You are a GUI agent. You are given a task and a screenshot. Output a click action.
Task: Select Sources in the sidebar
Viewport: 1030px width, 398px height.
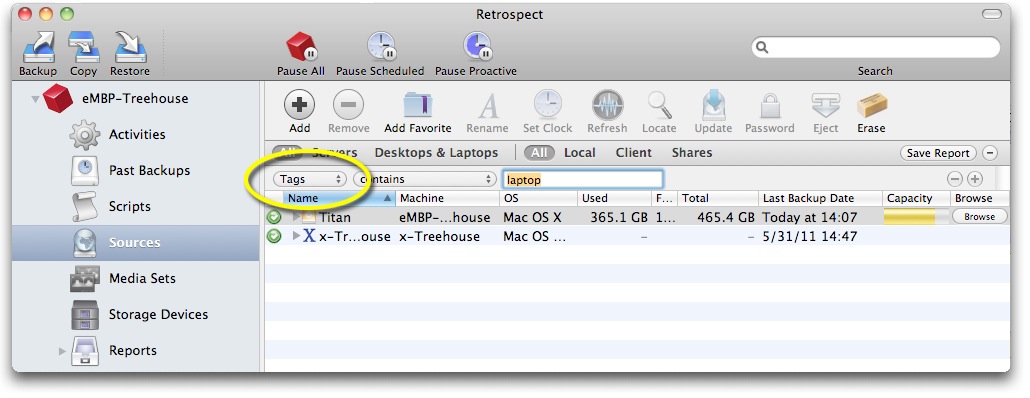coord(135,243)
